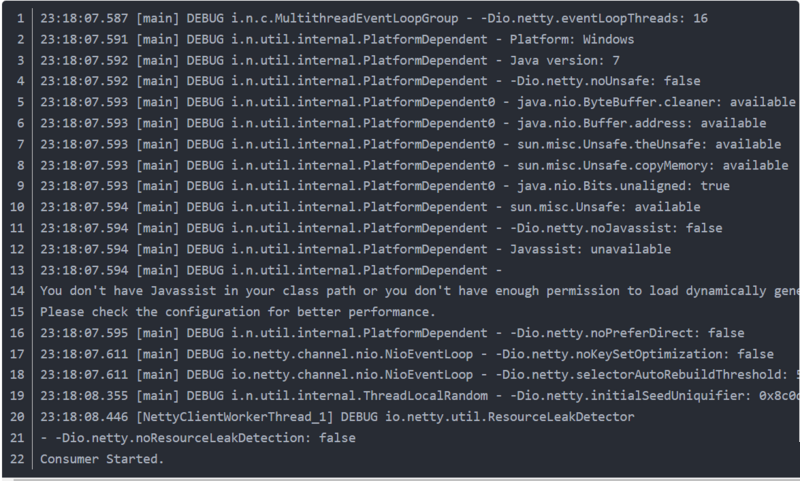The image size is (800, 481).
Task: Click 'java.nio.Bits.unaligned: true' entry
Action: (623, 186)
